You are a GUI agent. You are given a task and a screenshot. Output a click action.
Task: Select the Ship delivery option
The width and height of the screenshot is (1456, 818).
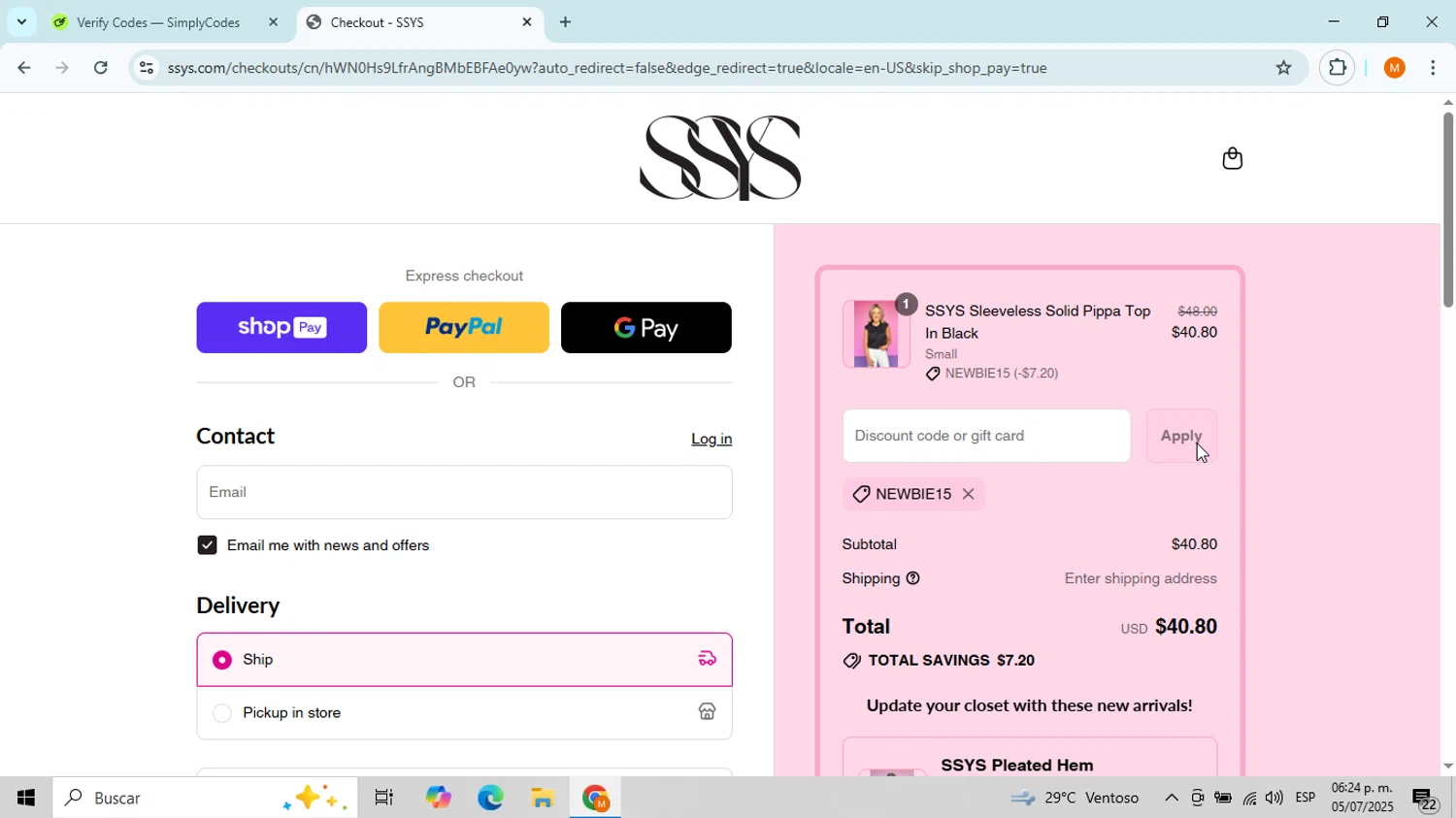coord(464,660)
